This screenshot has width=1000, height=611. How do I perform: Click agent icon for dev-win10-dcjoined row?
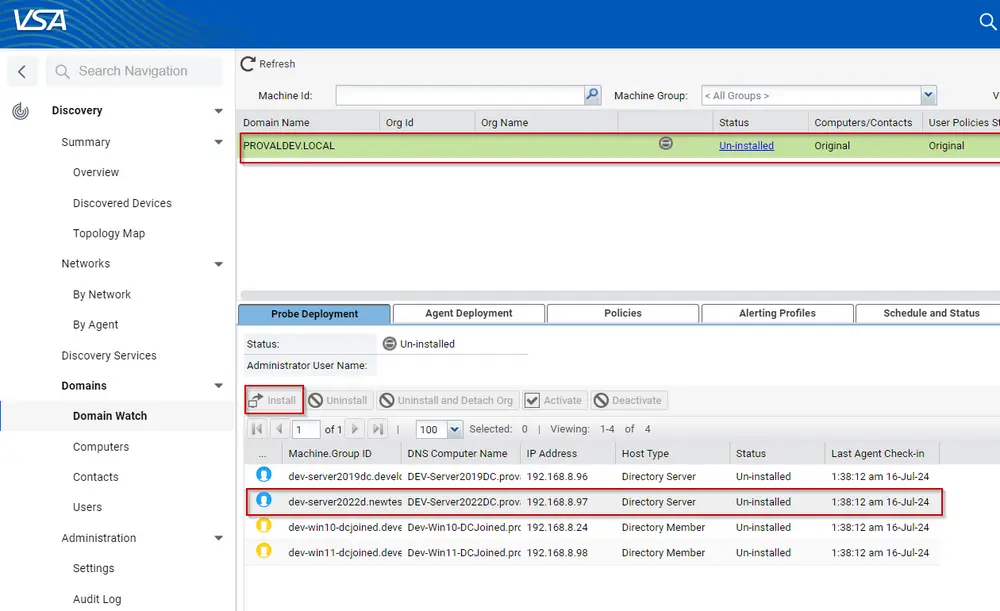coord(263,526)
